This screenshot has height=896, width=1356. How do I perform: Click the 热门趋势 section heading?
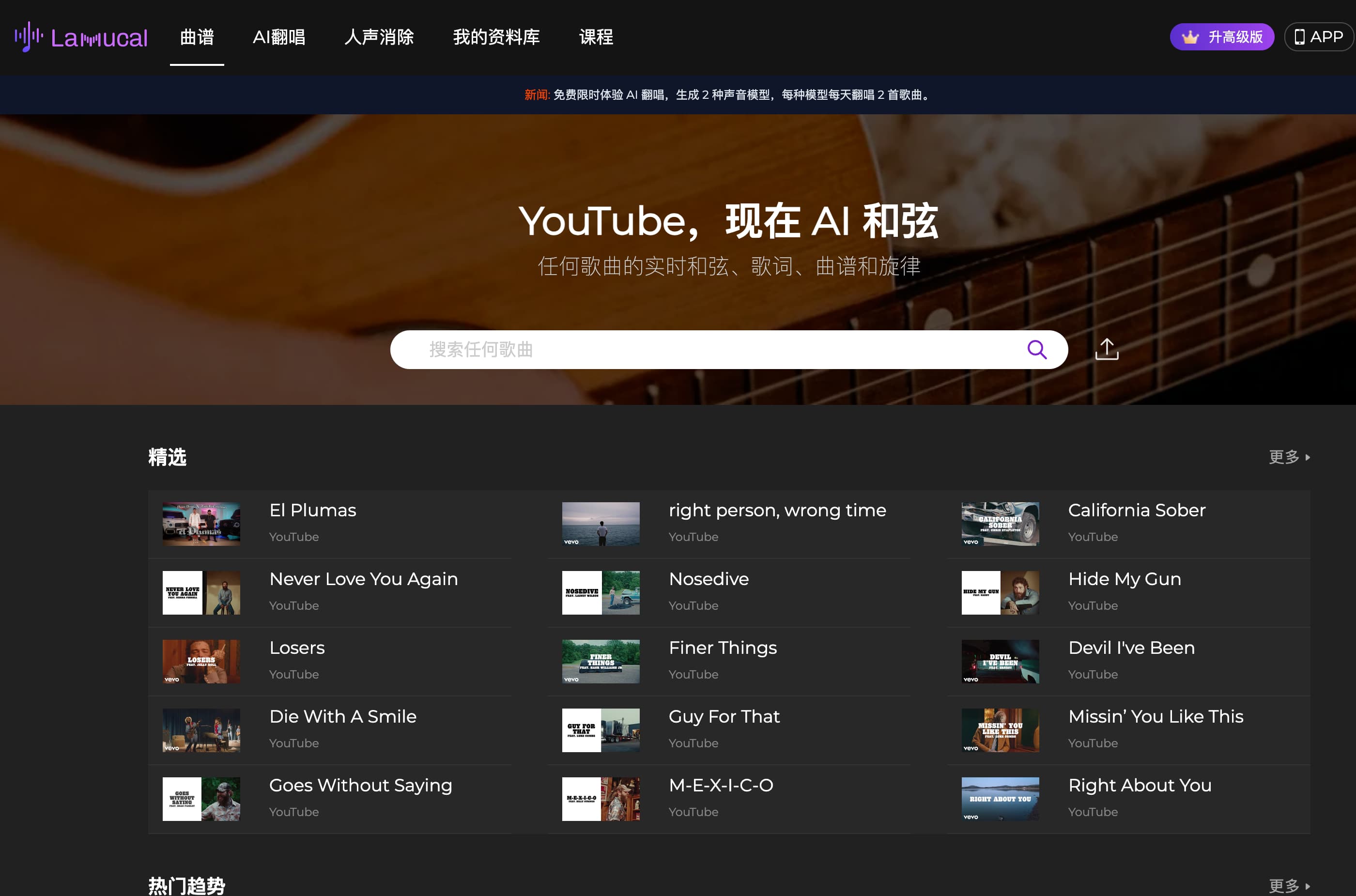coord(186,886)
